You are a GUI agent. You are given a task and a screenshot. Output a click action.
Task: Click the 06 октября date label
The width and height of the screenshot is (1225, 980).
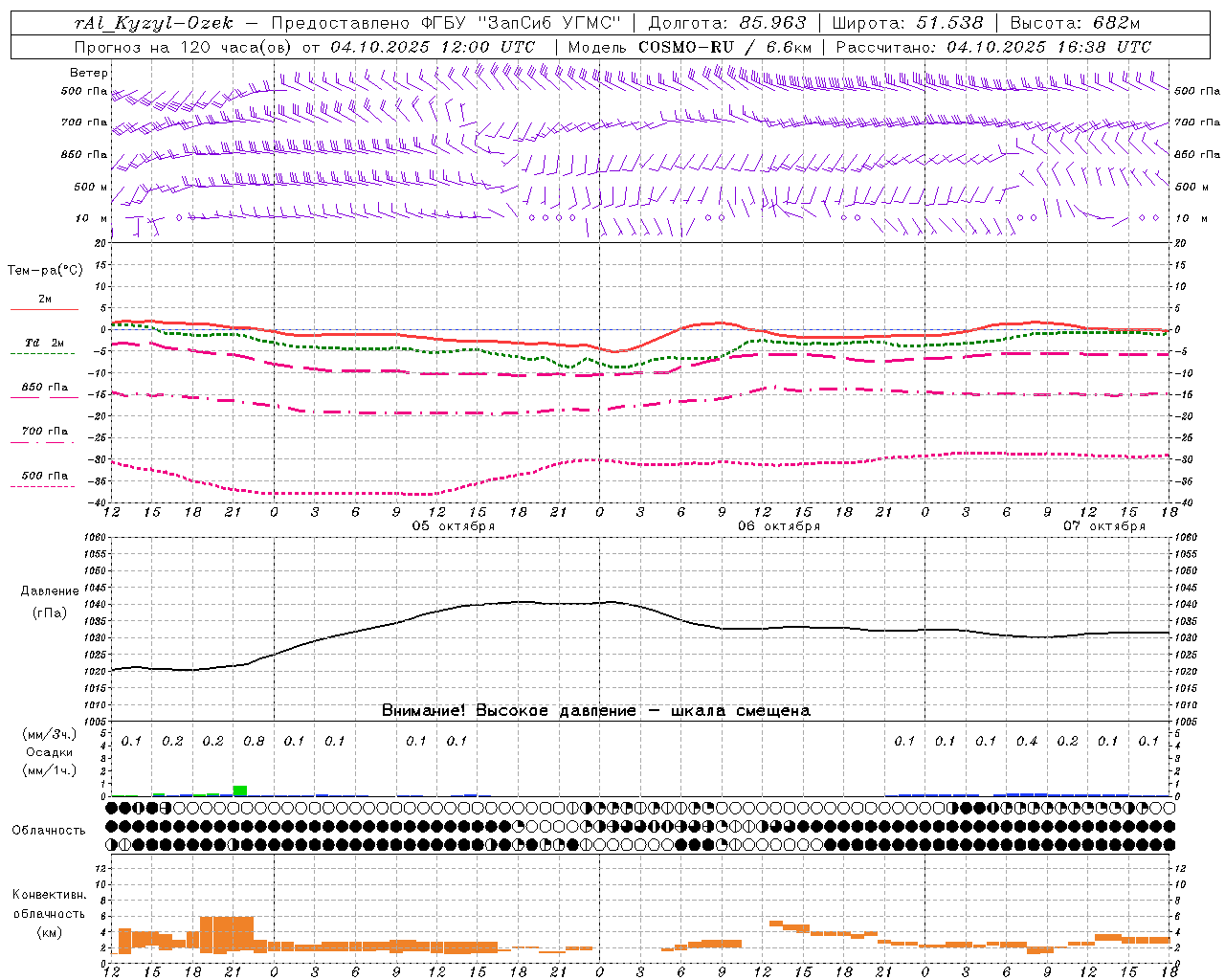point(779,526)
